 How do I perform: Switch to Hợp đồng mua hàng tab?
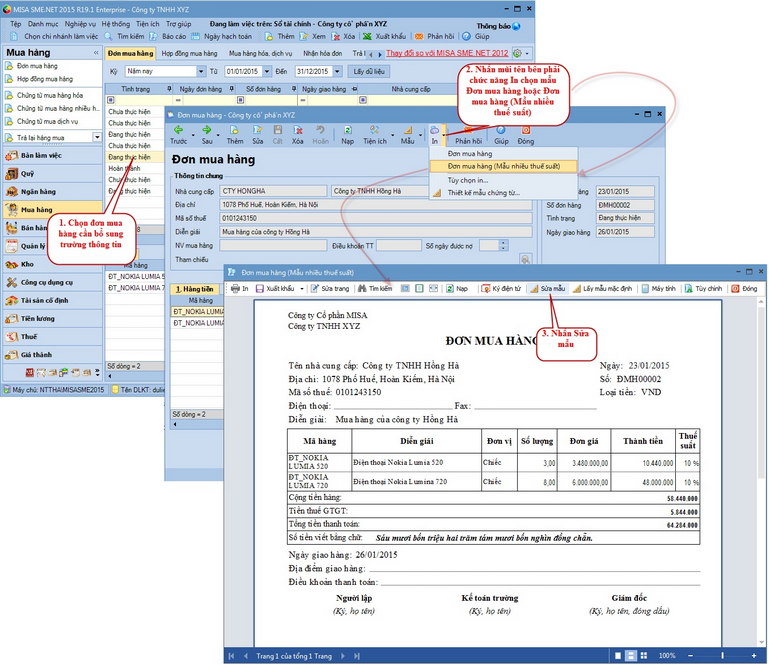click(189, 53)
